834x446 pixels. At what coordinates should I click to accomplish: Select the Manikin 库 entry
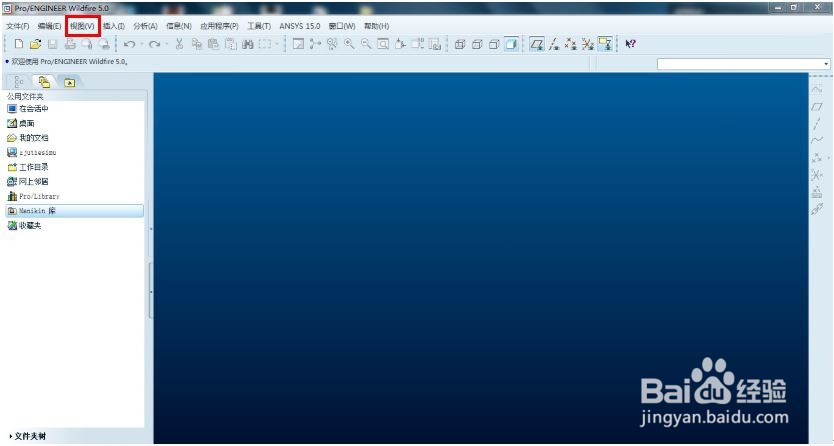click(x=74, y=211)
